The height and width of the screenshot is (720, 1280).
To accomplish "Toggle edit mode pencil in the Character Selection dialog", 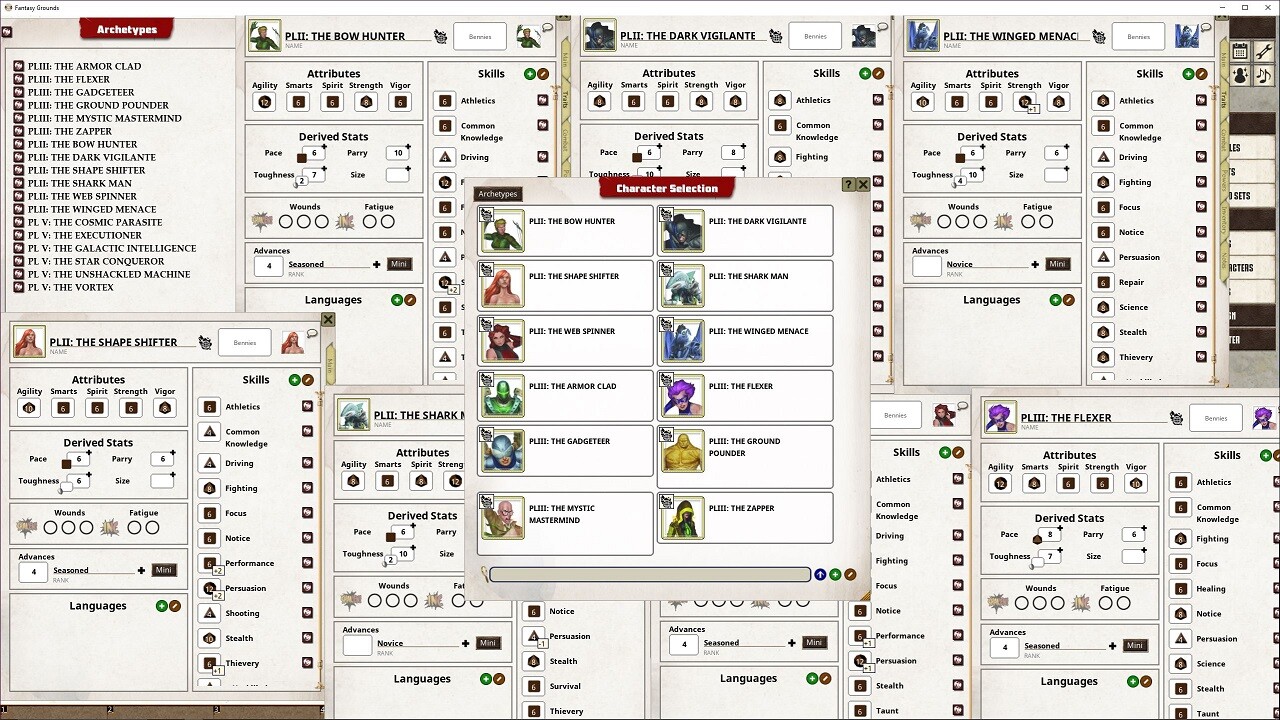I will pos(852,574).
